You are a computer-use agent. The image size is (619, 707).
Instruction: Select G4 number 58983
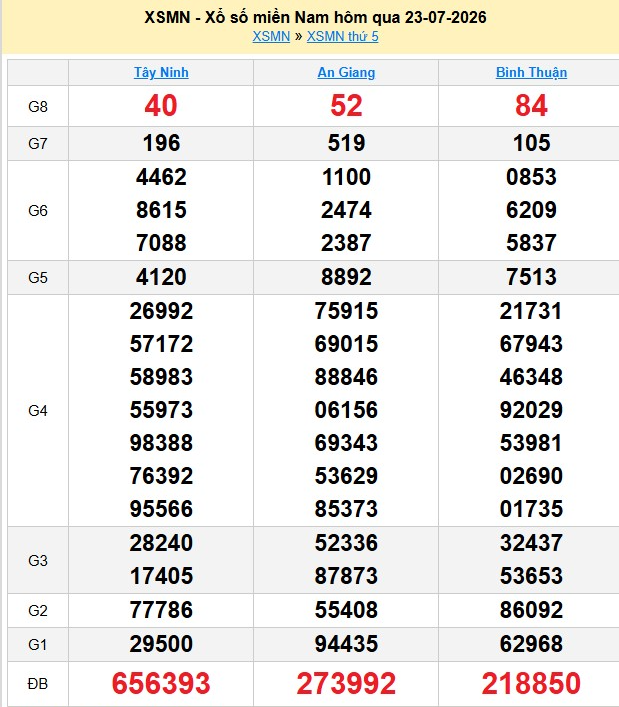(161, 377)
